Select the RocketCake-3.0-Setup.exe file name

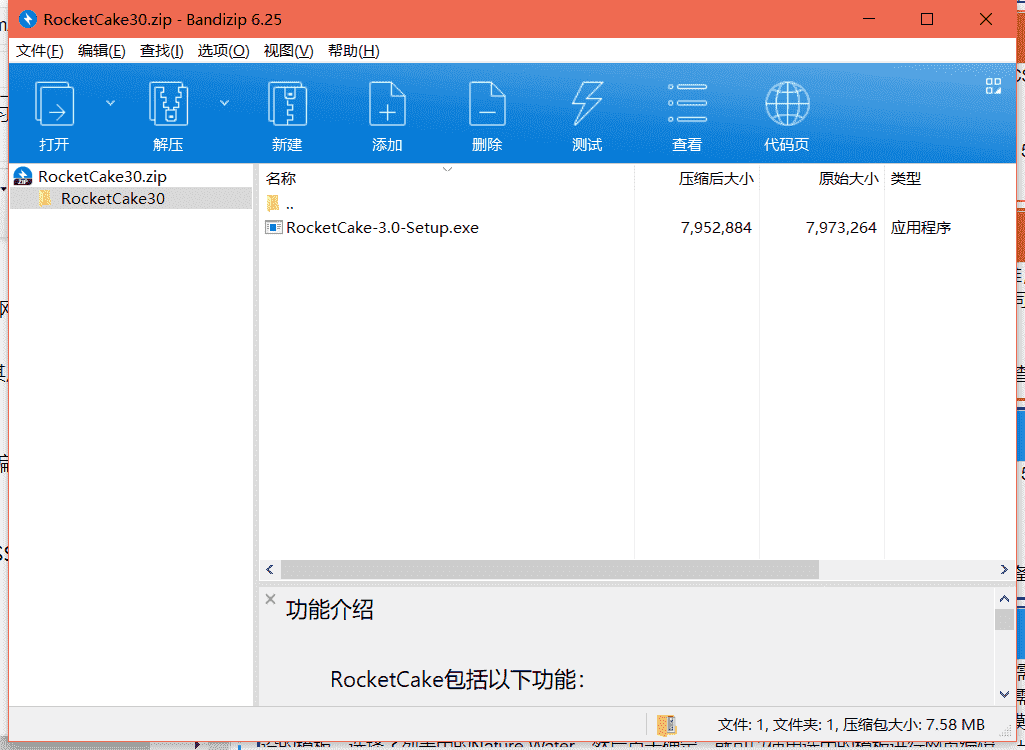coord(382,228)
